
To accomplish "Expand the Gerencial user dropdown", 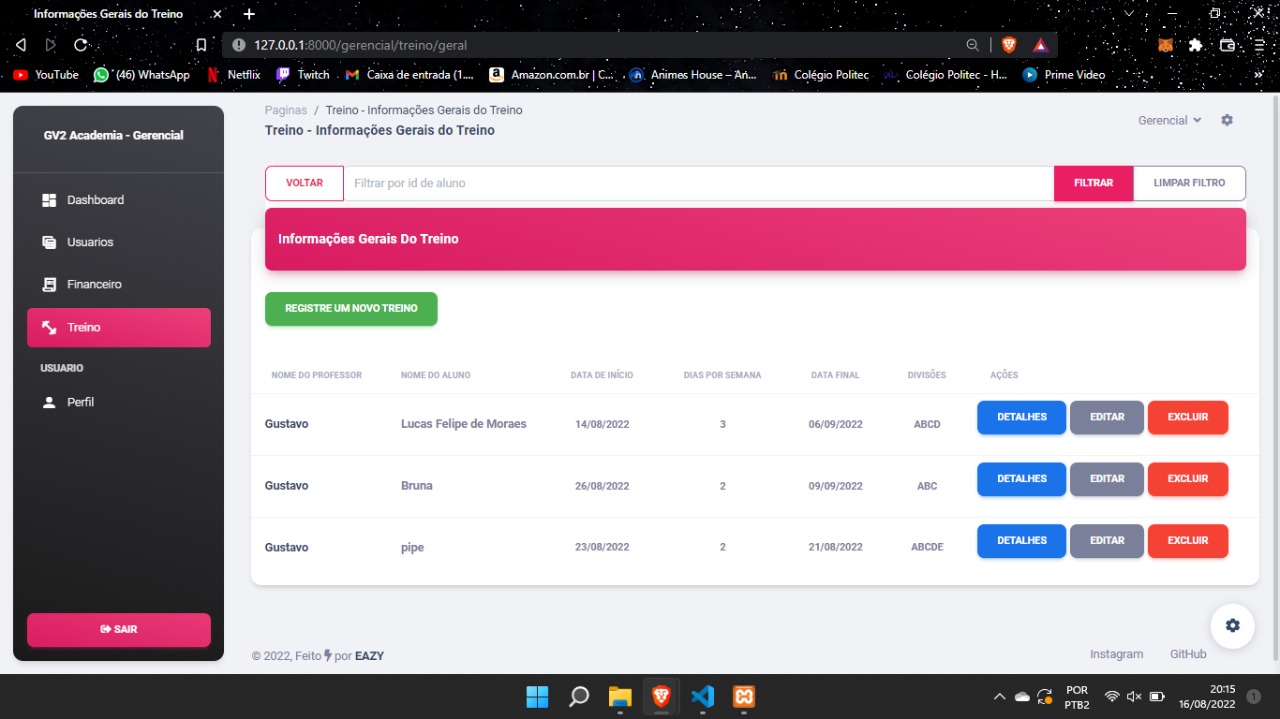I will pyautogui.click(x=1169, y=120).
